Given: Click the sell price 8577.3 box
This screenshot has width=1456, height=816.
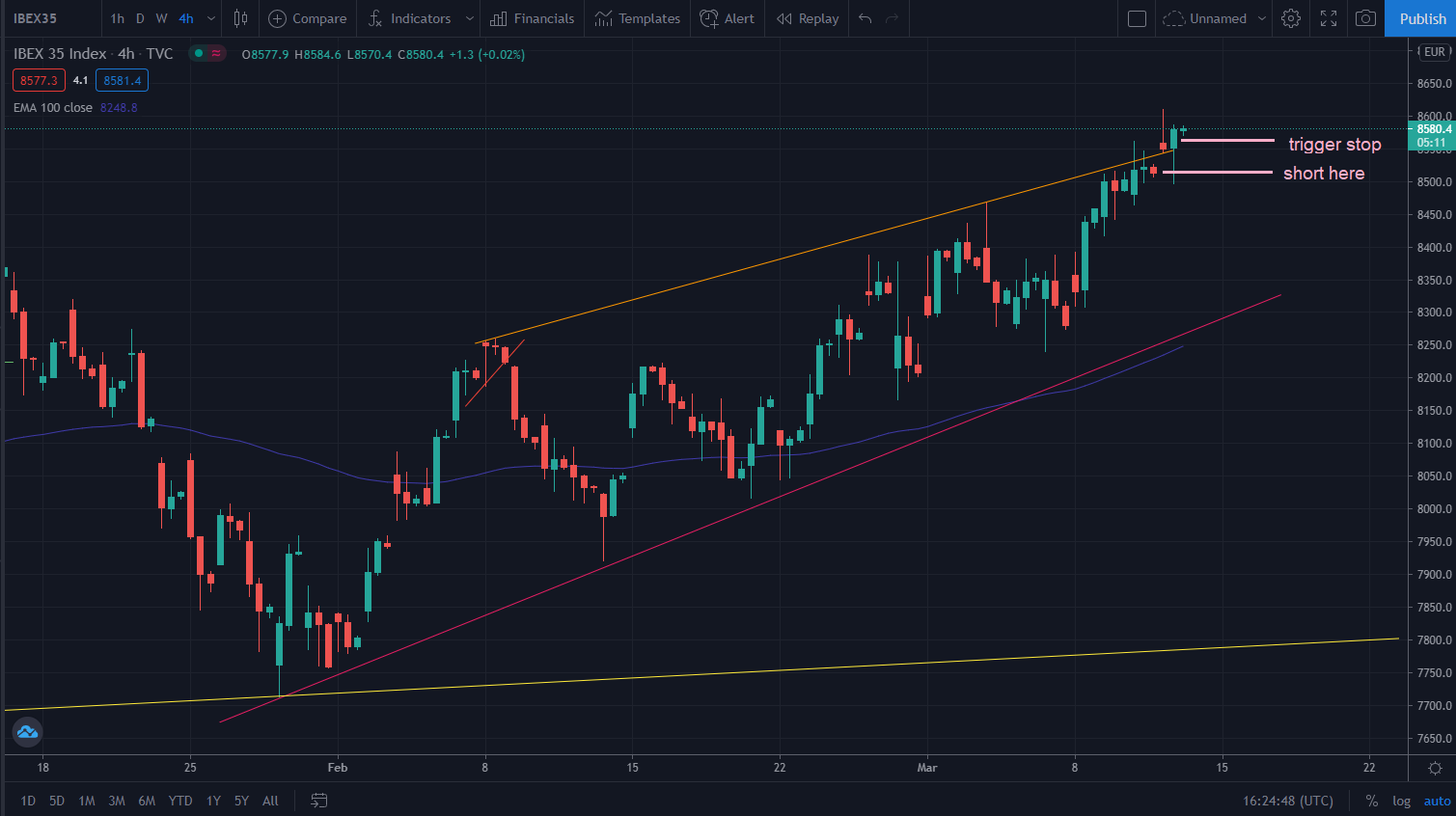Looking at the screenshot, I should [39, 81].
